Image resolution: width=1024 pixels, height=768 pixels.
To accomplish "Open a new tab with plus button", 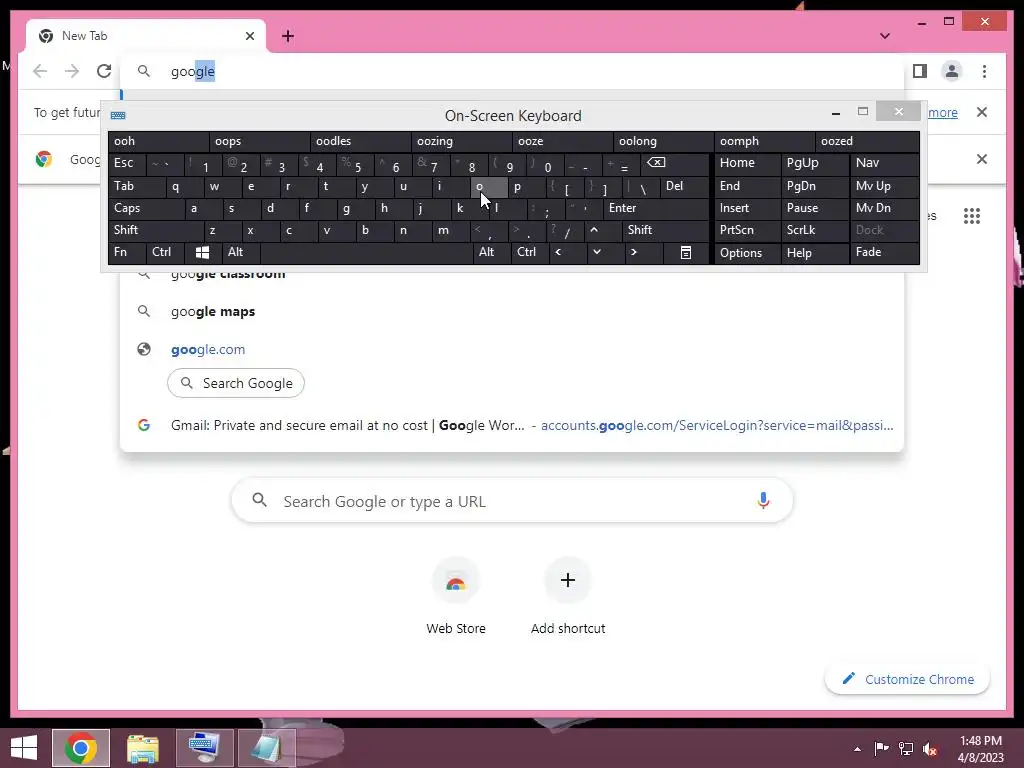I will tap(288, 36).
